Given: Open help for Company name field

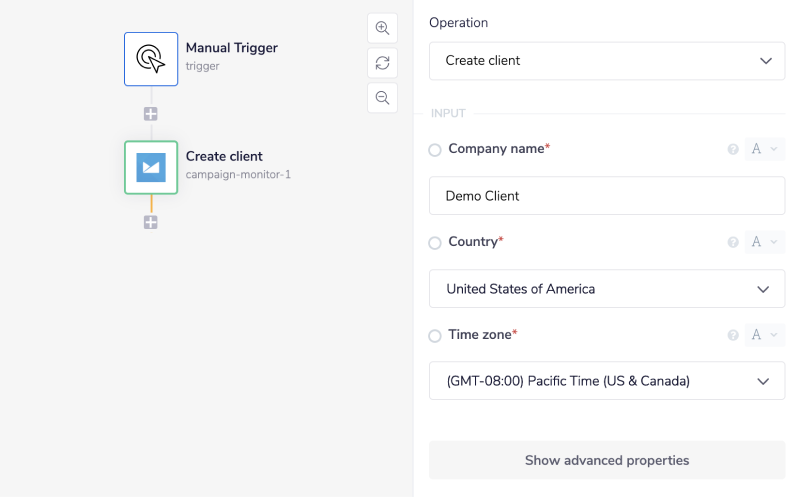Looking at the screenshot, I should point(733,150).
